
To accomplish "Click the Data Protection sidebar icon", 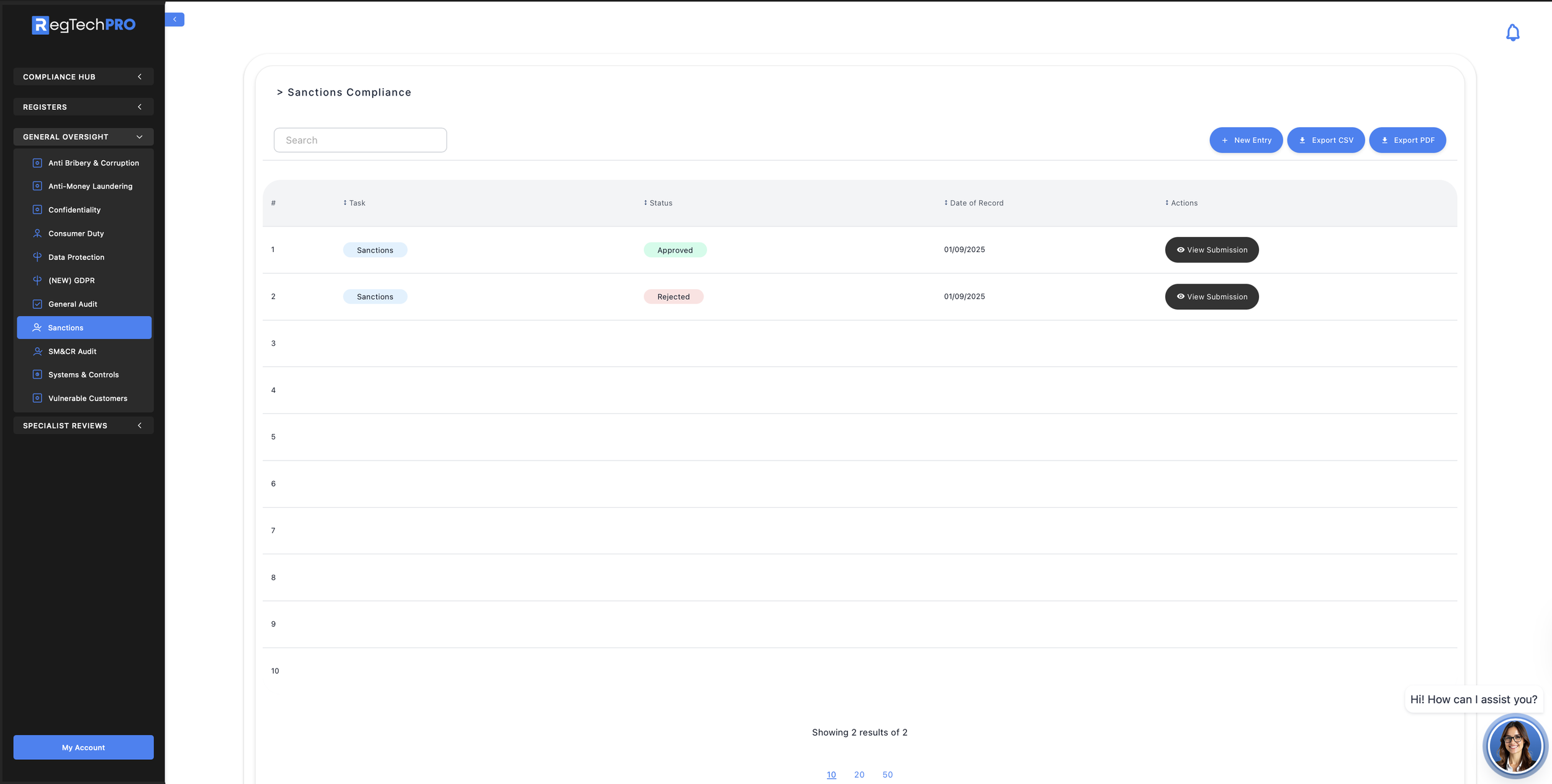I will 37,257.
